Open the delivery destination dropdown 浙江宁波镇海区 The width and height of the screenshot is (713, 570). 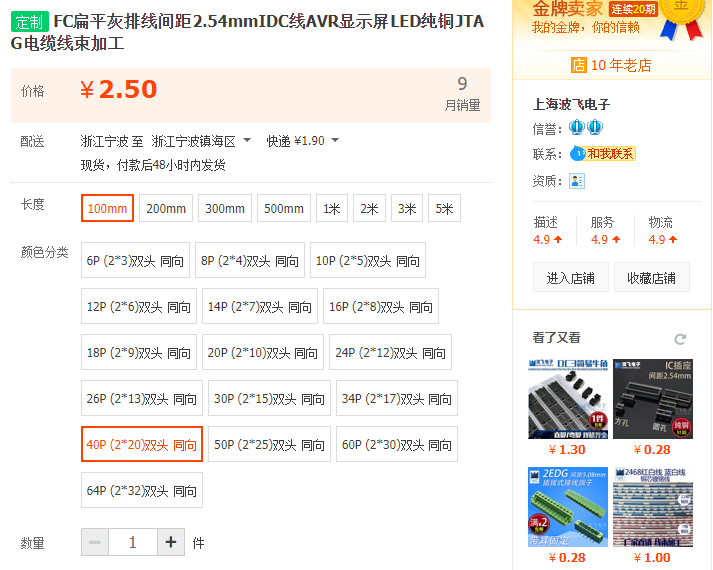201,141
